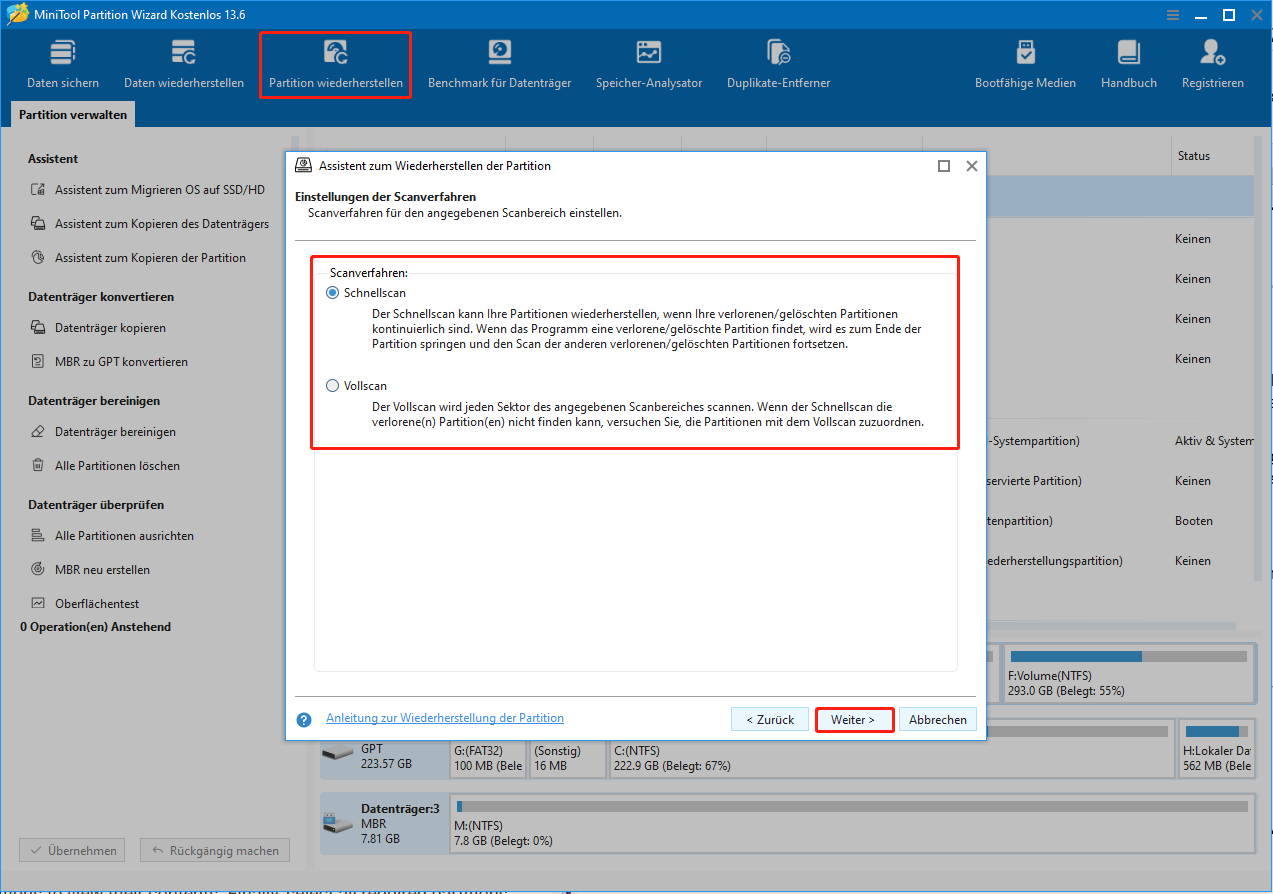Screen dimensions: 1273x894
Task: Click Weiter to proceed
Action: [853, 719]
